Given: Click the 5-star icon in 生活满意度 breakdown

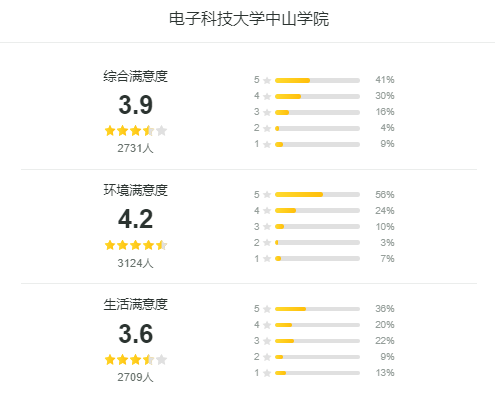Looking at the screenshot, I should click(267, 309).
